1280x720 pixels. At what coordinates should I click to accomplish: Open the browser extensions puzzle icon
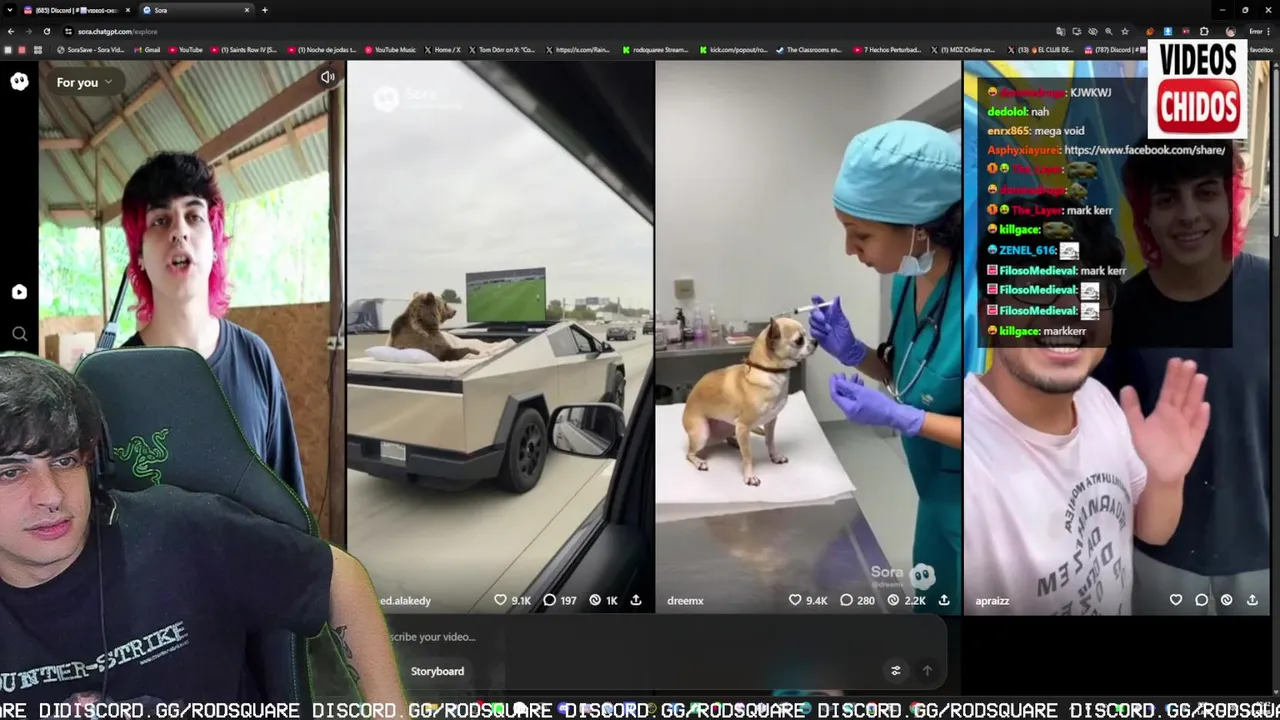point(1204,31)
